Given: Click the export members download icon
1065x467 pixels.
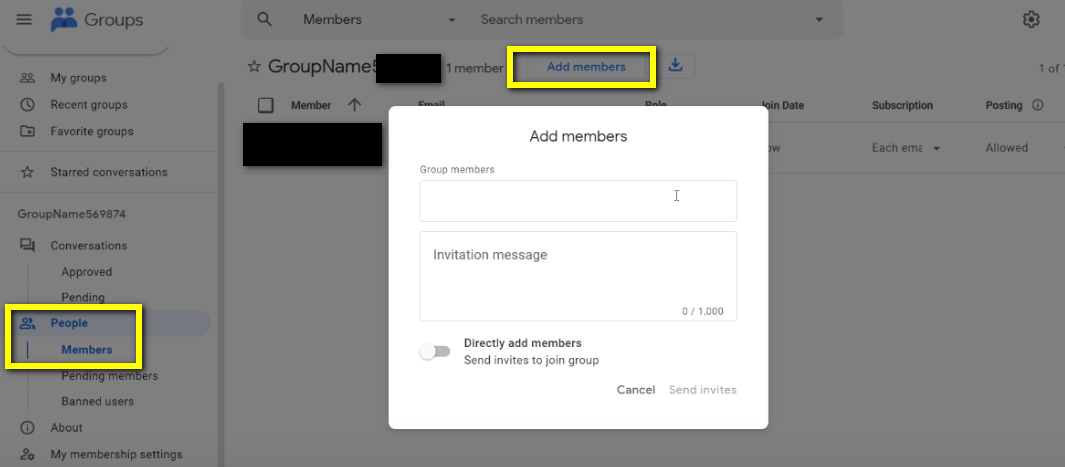Looking at the screenshot, I should [675, 66].
